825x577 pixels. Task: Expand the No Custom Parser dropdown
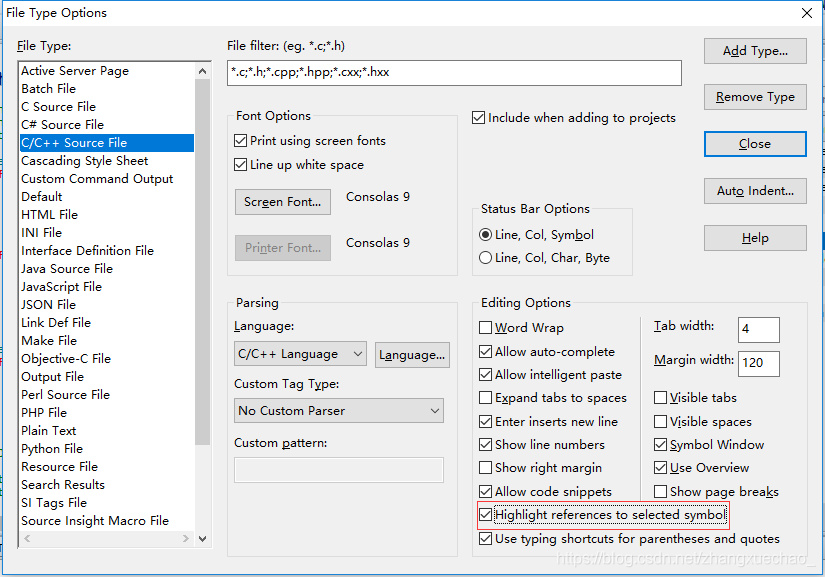339,411
